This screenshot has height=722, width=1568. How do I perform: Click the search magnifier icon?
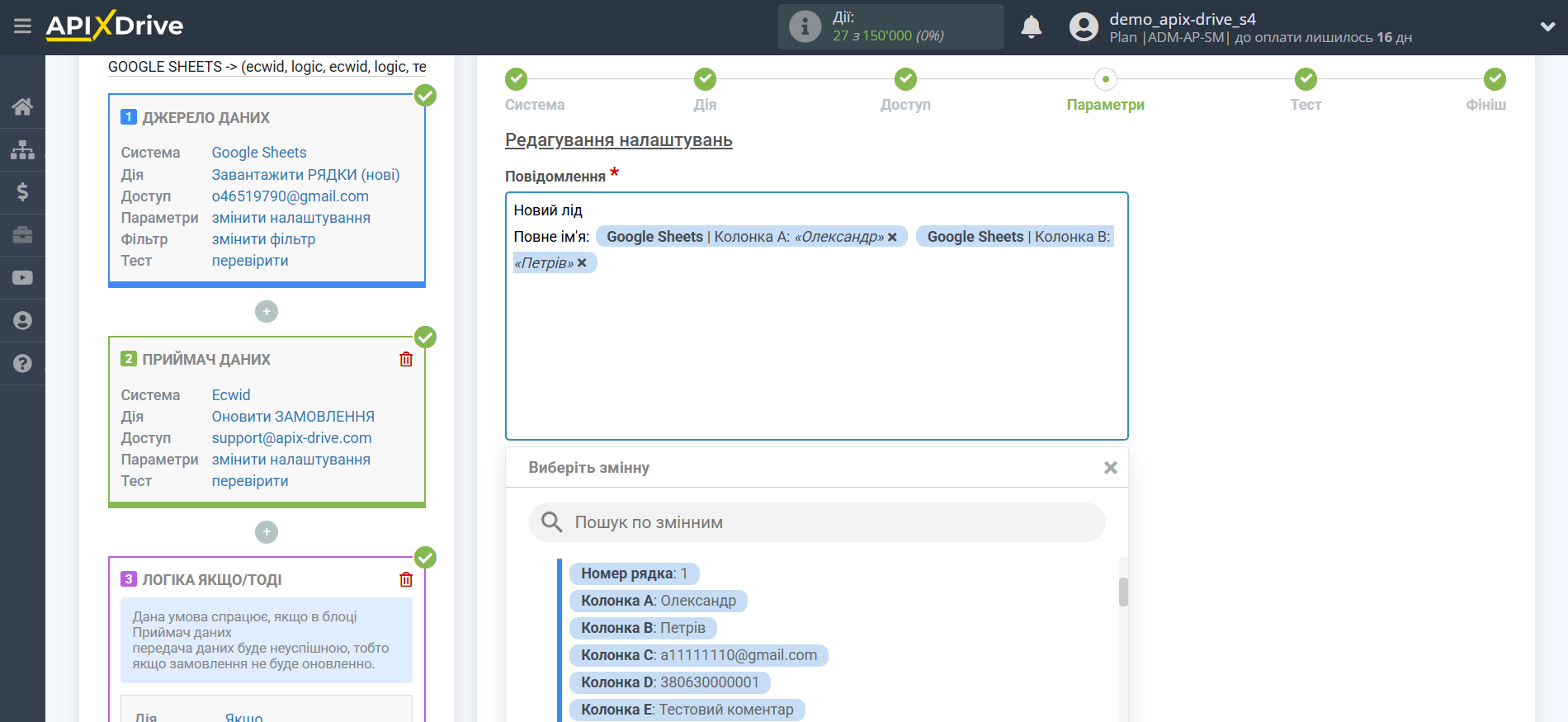point(551,522)
